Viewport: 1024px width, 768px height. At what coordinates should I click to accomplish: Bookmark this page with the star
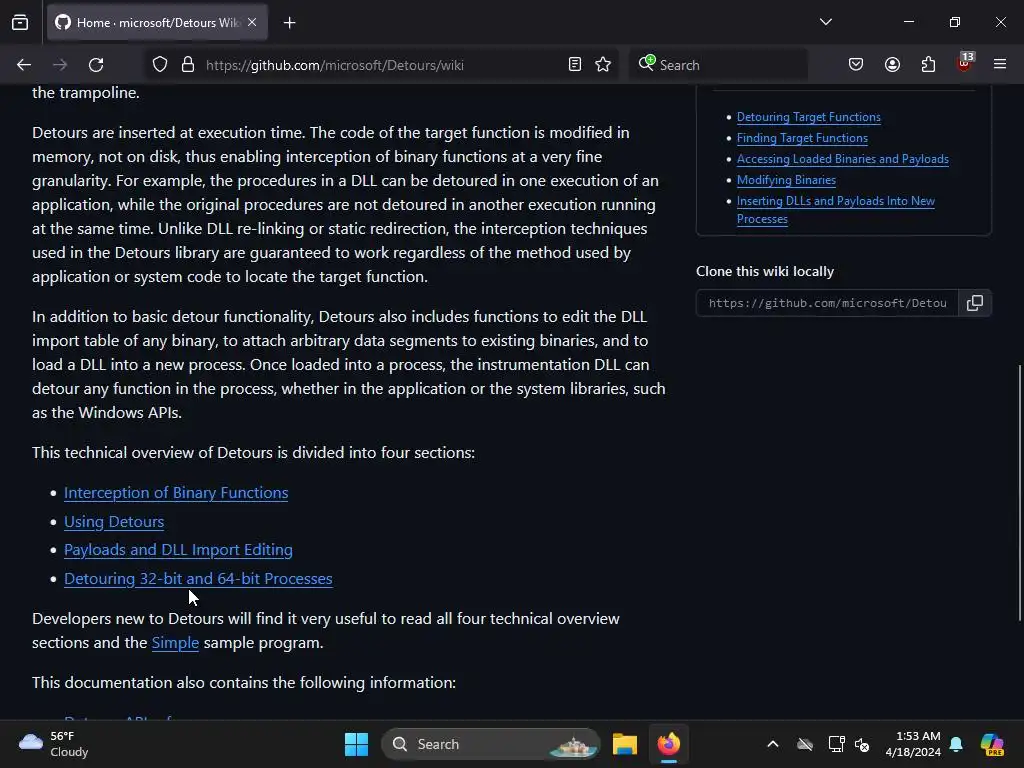tap(603, 65)
